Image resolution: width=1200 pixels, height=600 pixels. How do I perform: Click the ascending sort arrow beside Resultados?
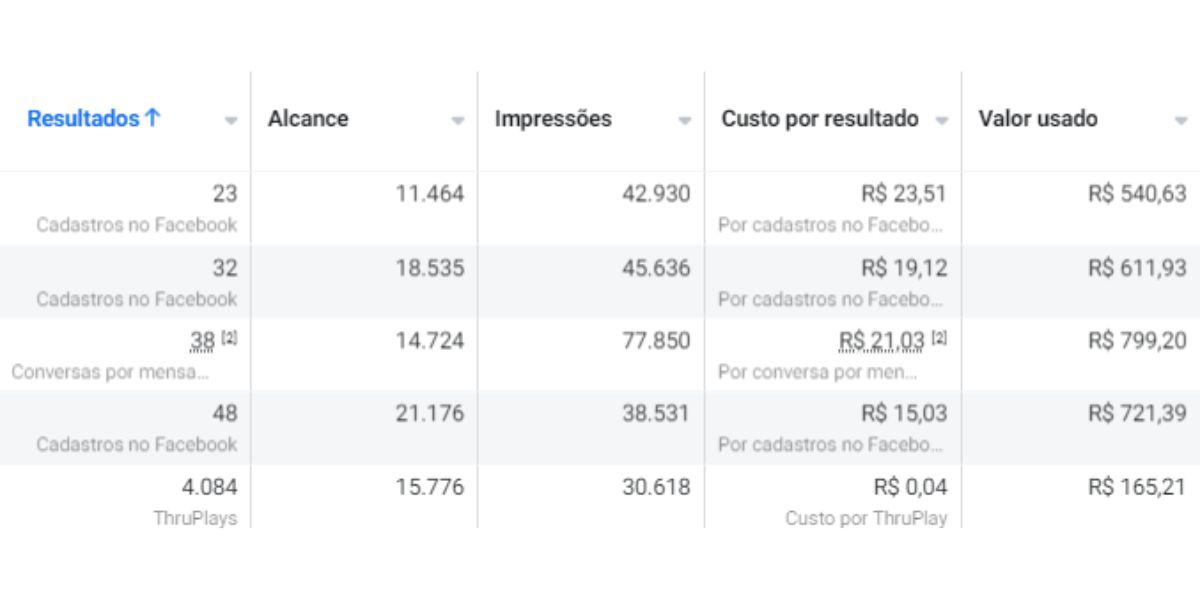[153, 118]
